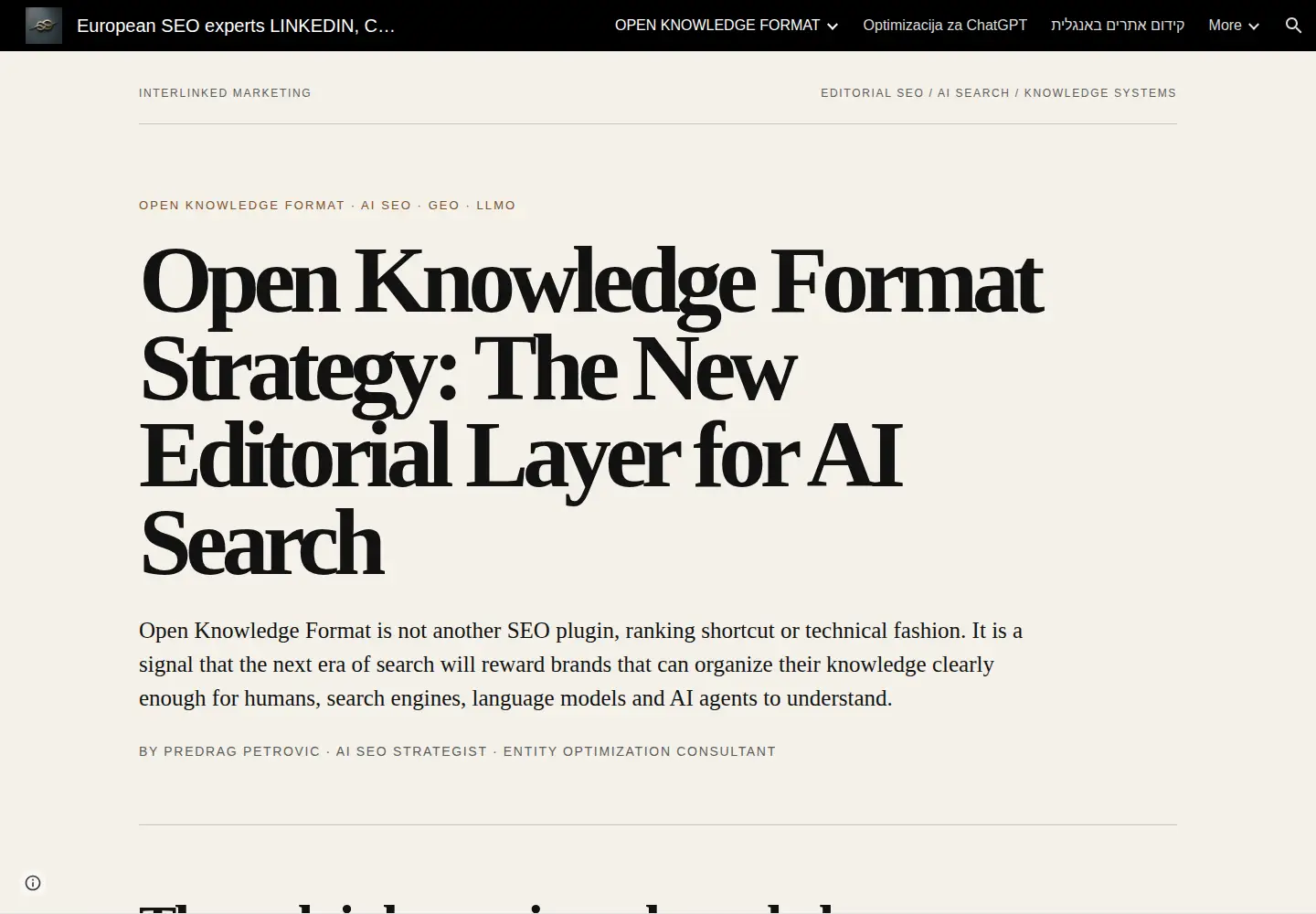
Task: Open the OPEN KNOWLEDGE FORMAT nav item
Action: coord(716,26)
